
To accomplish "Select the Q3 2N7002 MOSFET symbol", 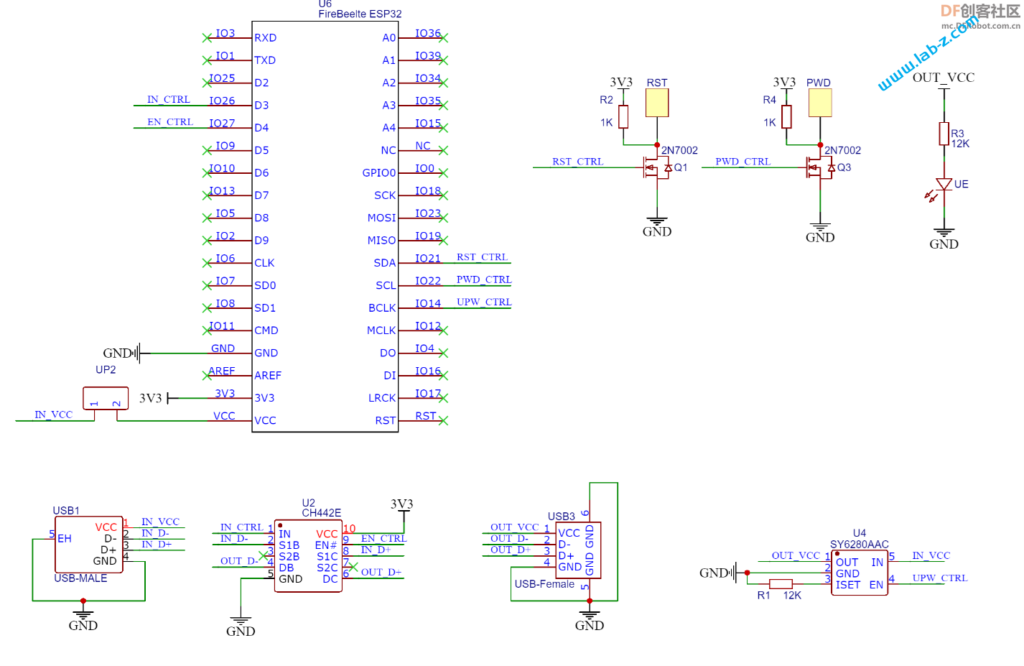I will coord(820,168).
